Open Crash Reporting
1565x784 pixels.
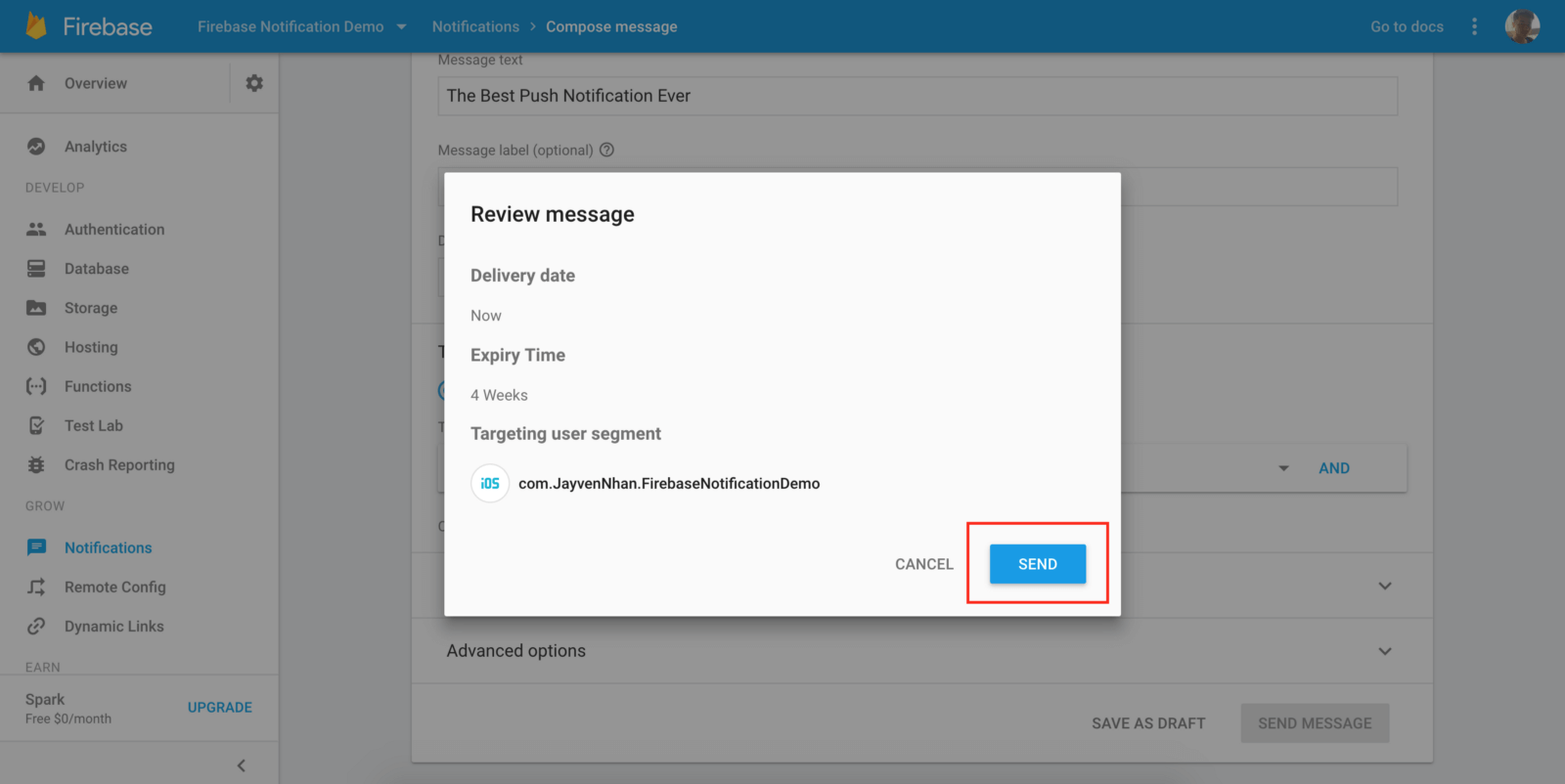[119, 465]
